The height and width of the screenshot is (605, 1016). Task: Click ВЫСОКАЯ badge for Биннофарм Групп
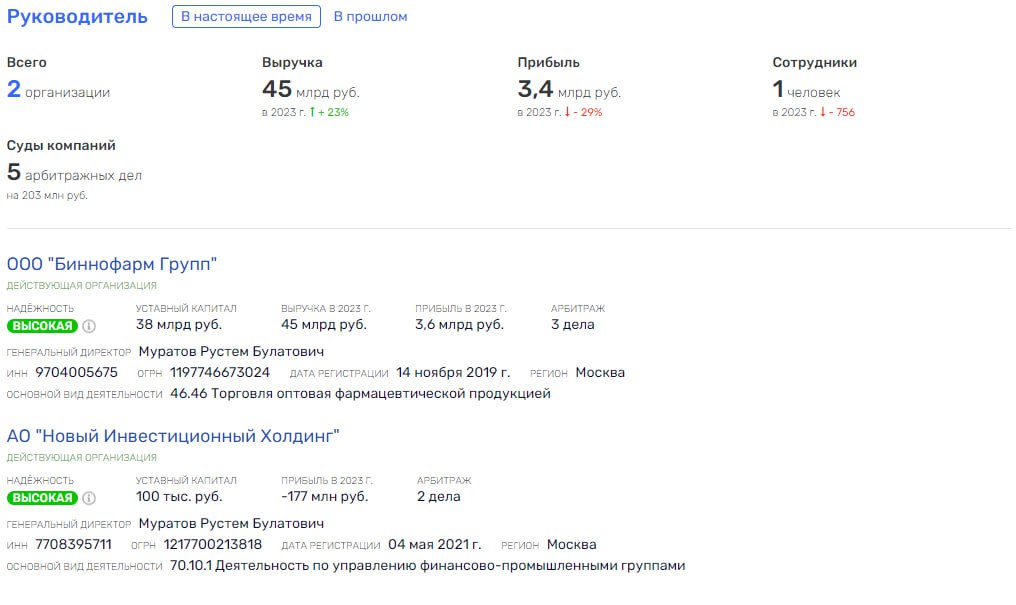[x=43, y=326]
